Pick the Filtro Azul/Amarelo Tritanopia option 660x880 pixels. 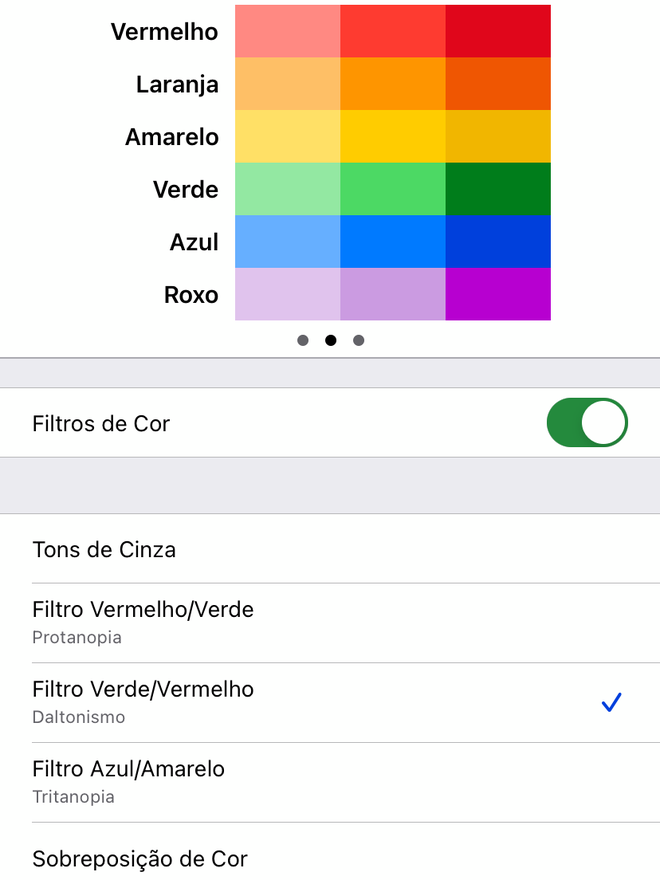(x=330, y=782)
